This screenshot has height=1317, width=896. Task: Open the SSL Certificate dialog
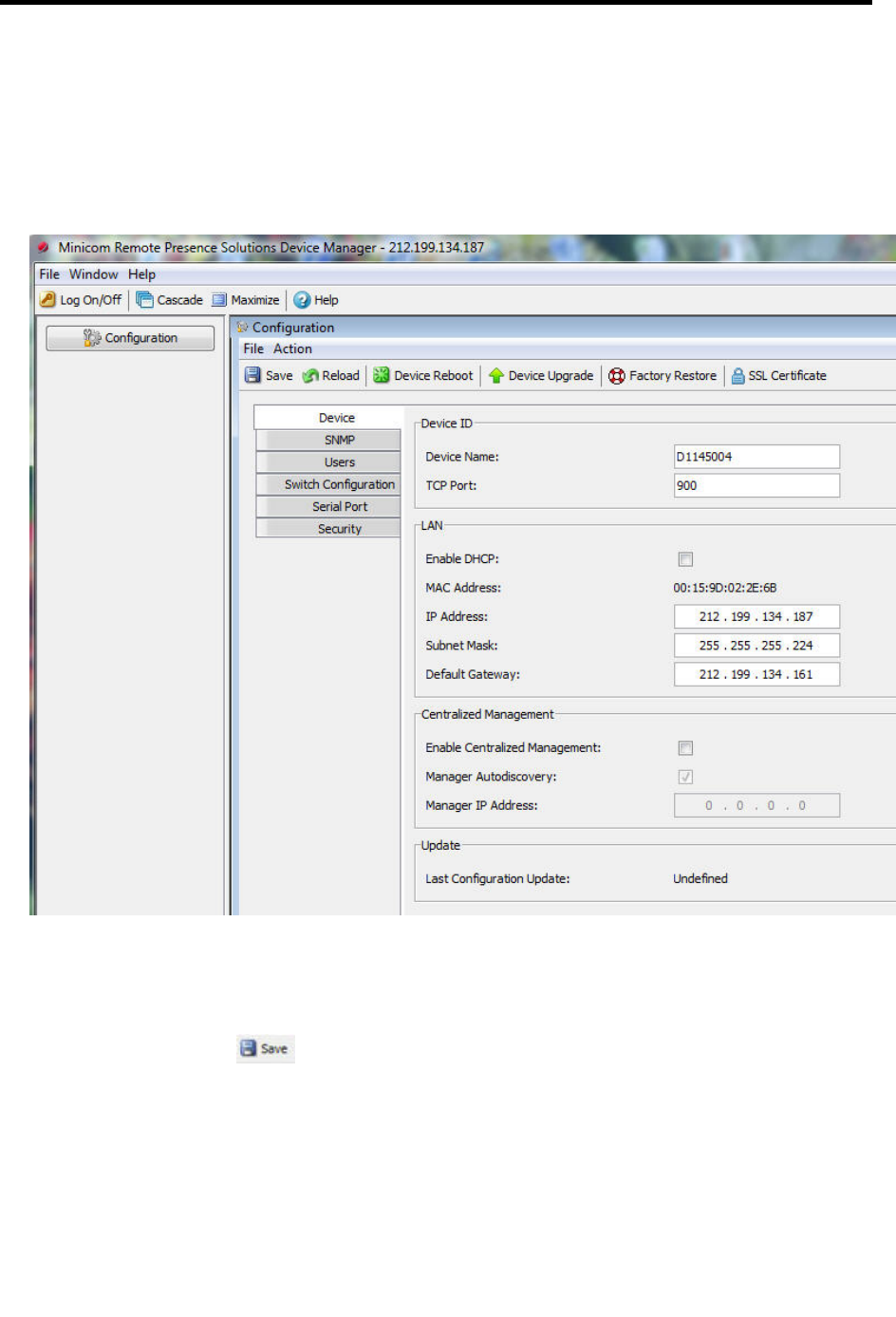[778, 375]
